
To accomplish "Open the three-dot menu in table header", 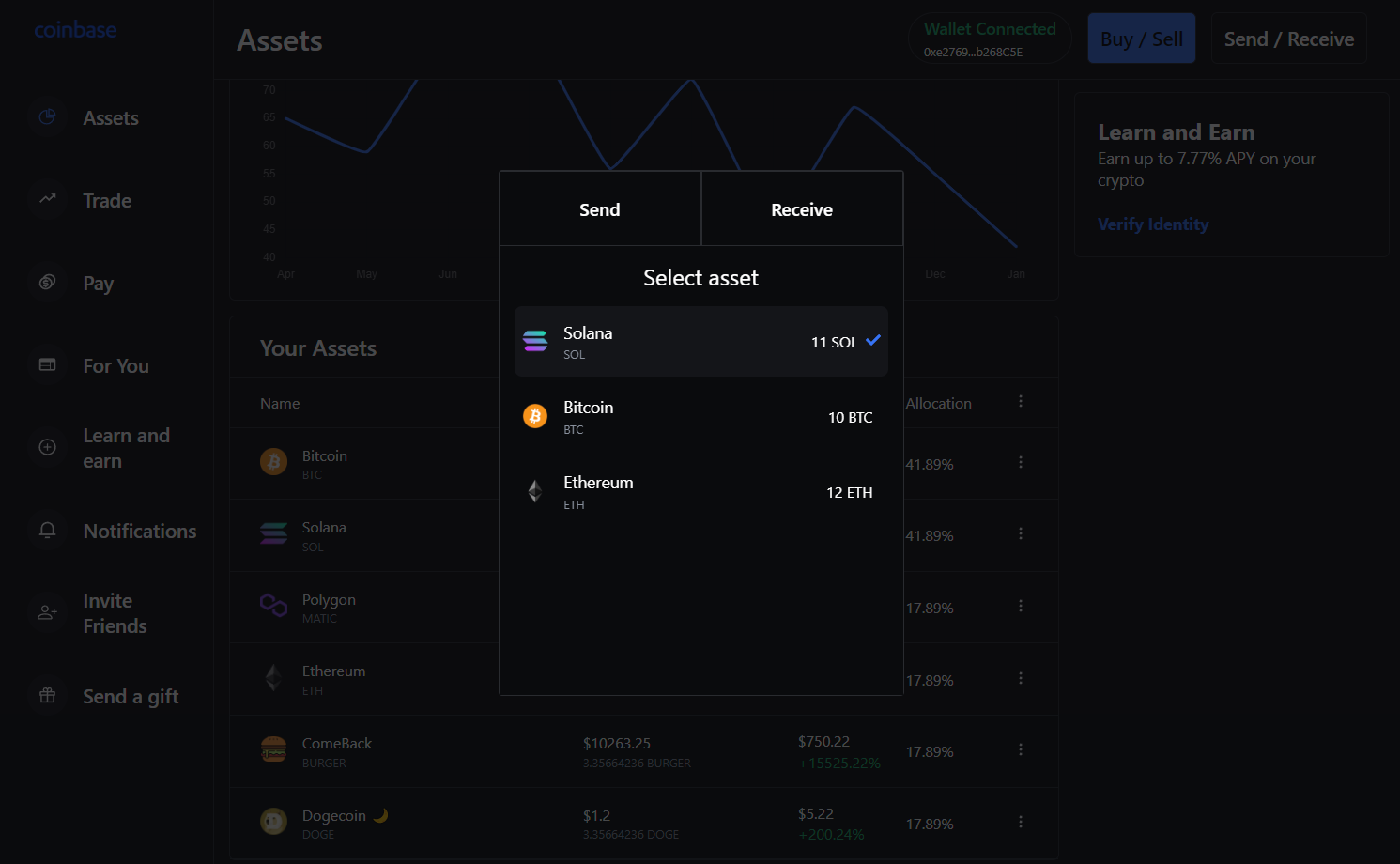I will [x=1021, y=401].
